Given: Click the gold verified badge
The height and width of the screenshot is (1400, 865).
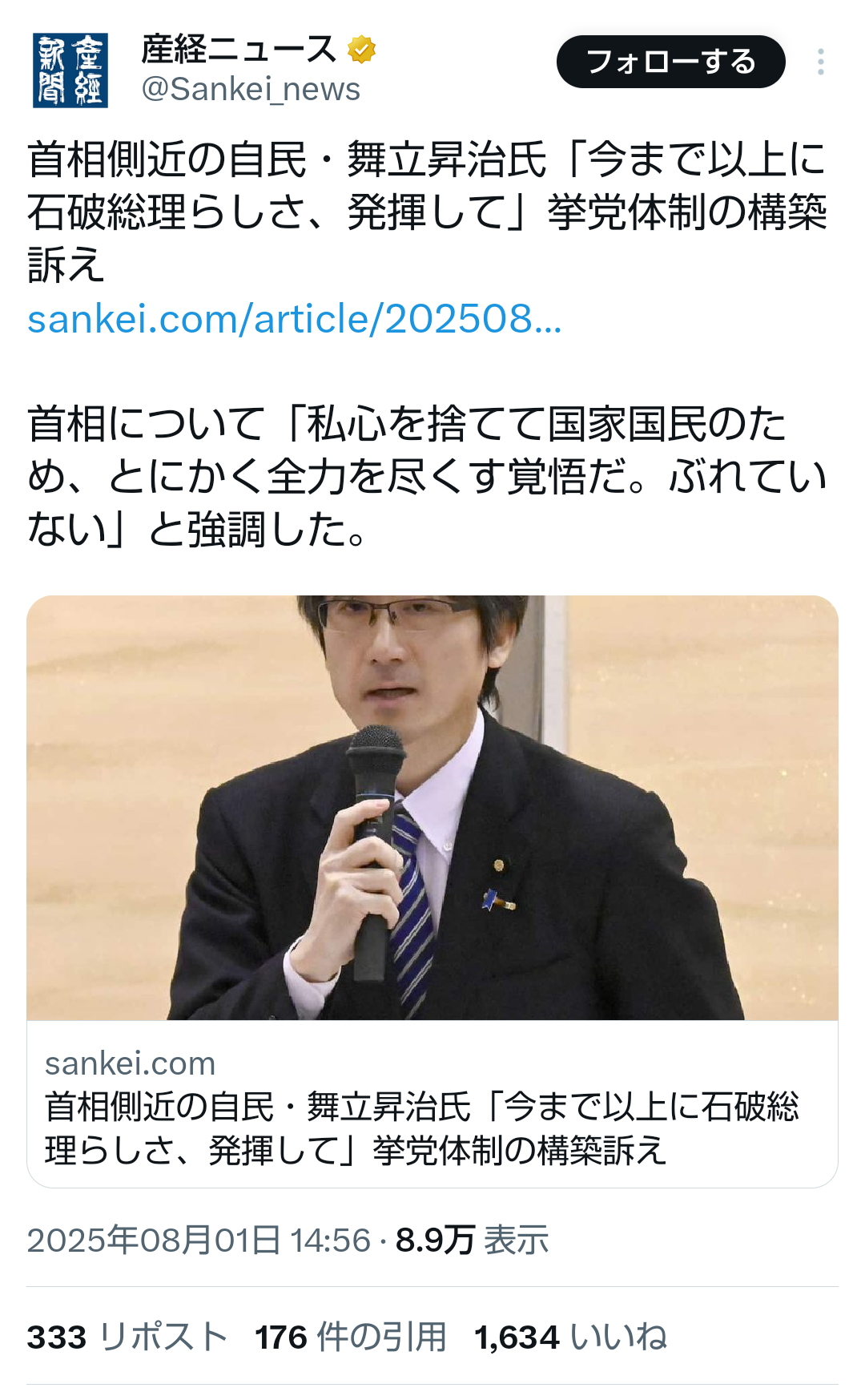Looking at the screenshot, I should 362,50.
